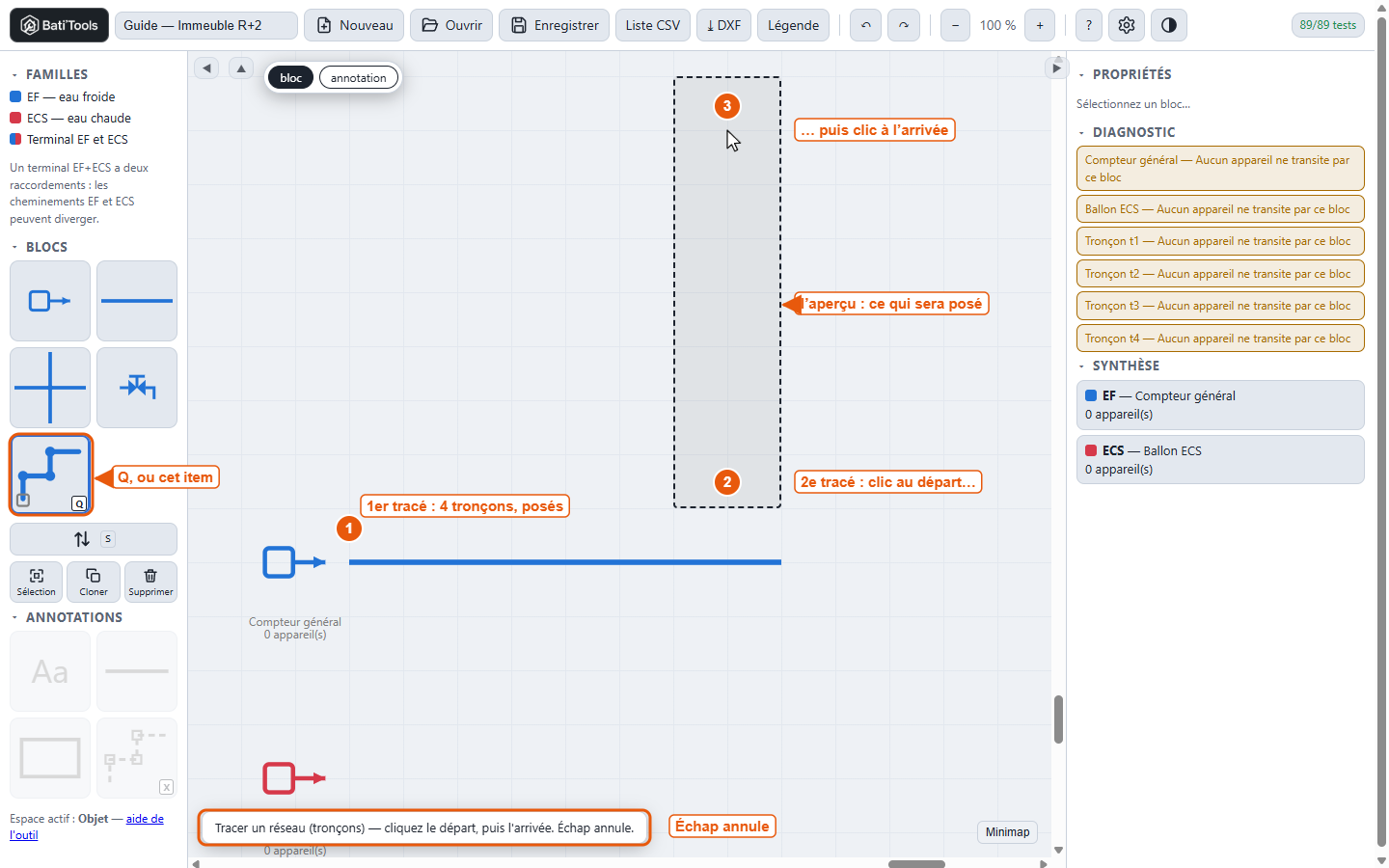
Task: Open the Liste CSV export
Action: (x=653, y=25)
